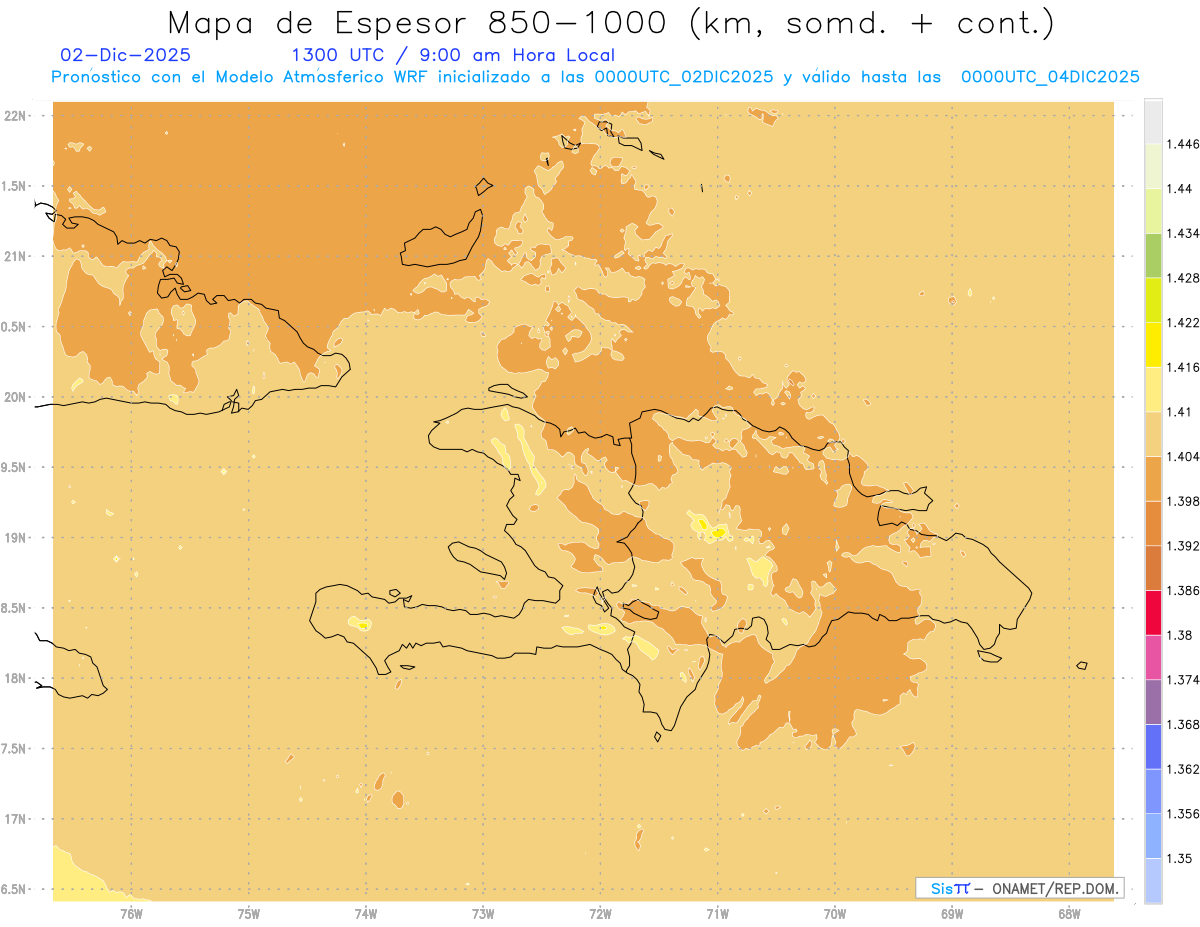Click the '72W' longitude axis label
Screen dimensions: 1200x927
601,913
